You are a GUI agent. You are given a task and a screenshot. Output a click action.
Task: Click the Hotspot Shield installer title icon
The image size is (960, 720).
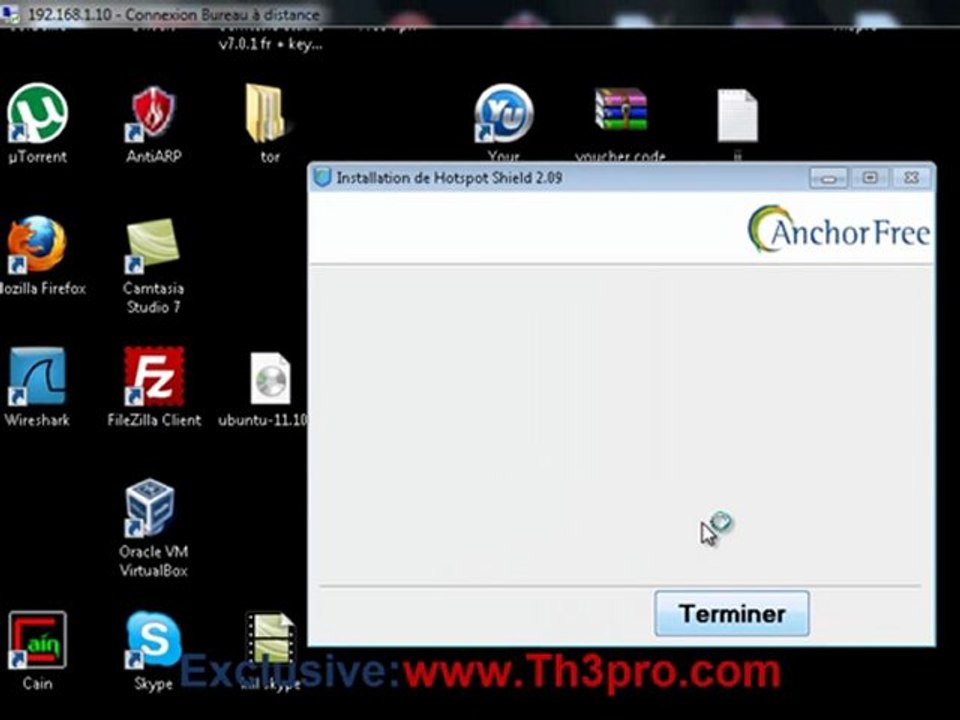321,178
